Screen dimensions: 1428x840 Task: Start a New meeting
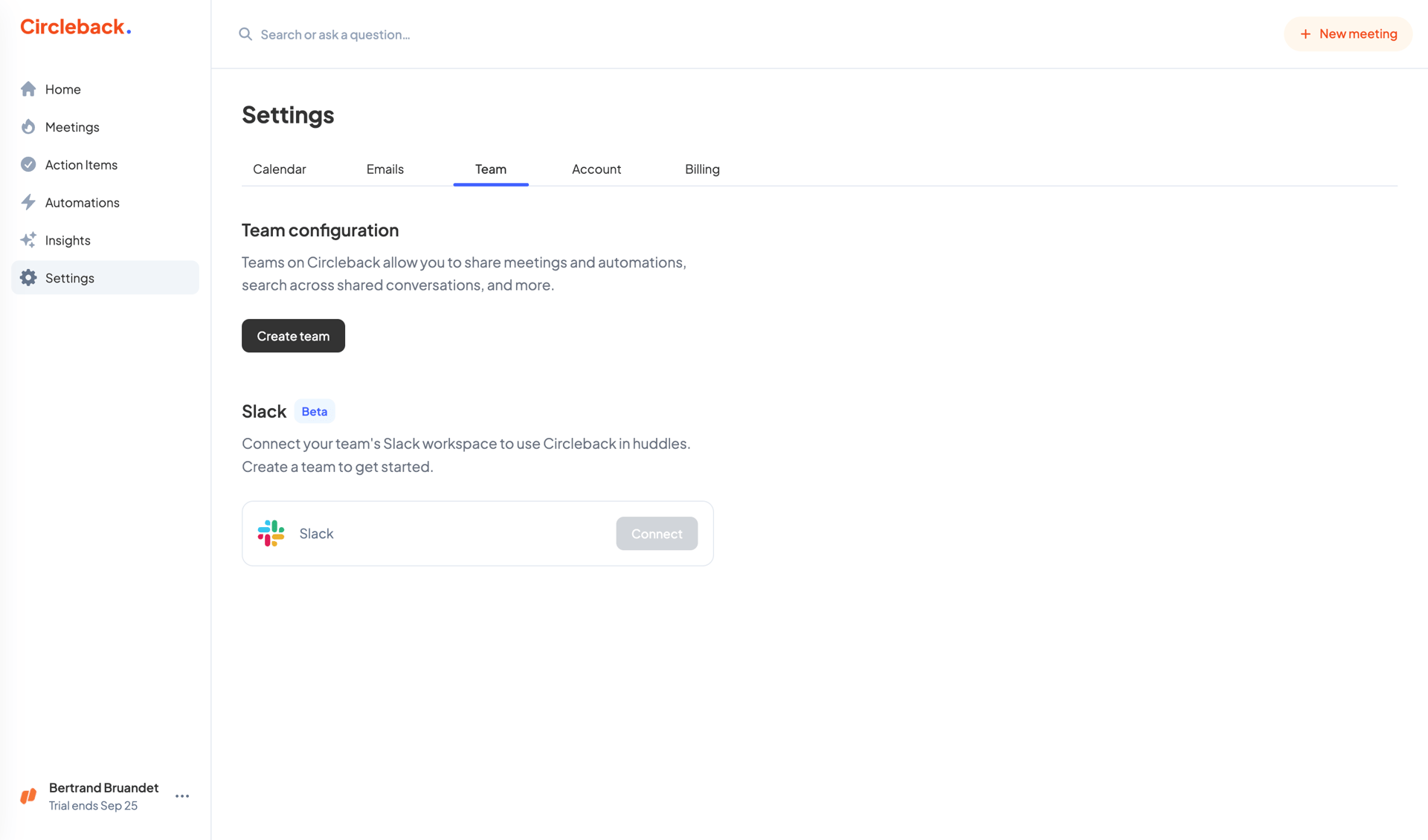1348,33
